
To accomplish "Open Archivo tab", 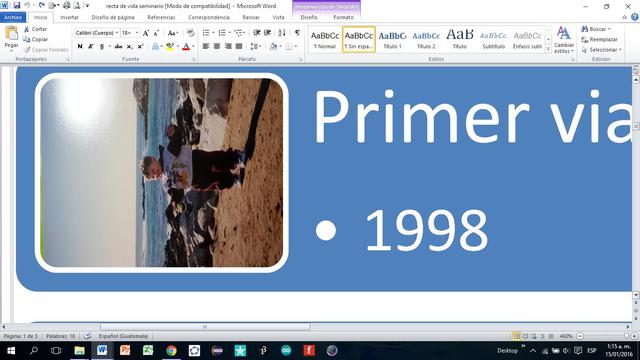I will tap(13, 17).
